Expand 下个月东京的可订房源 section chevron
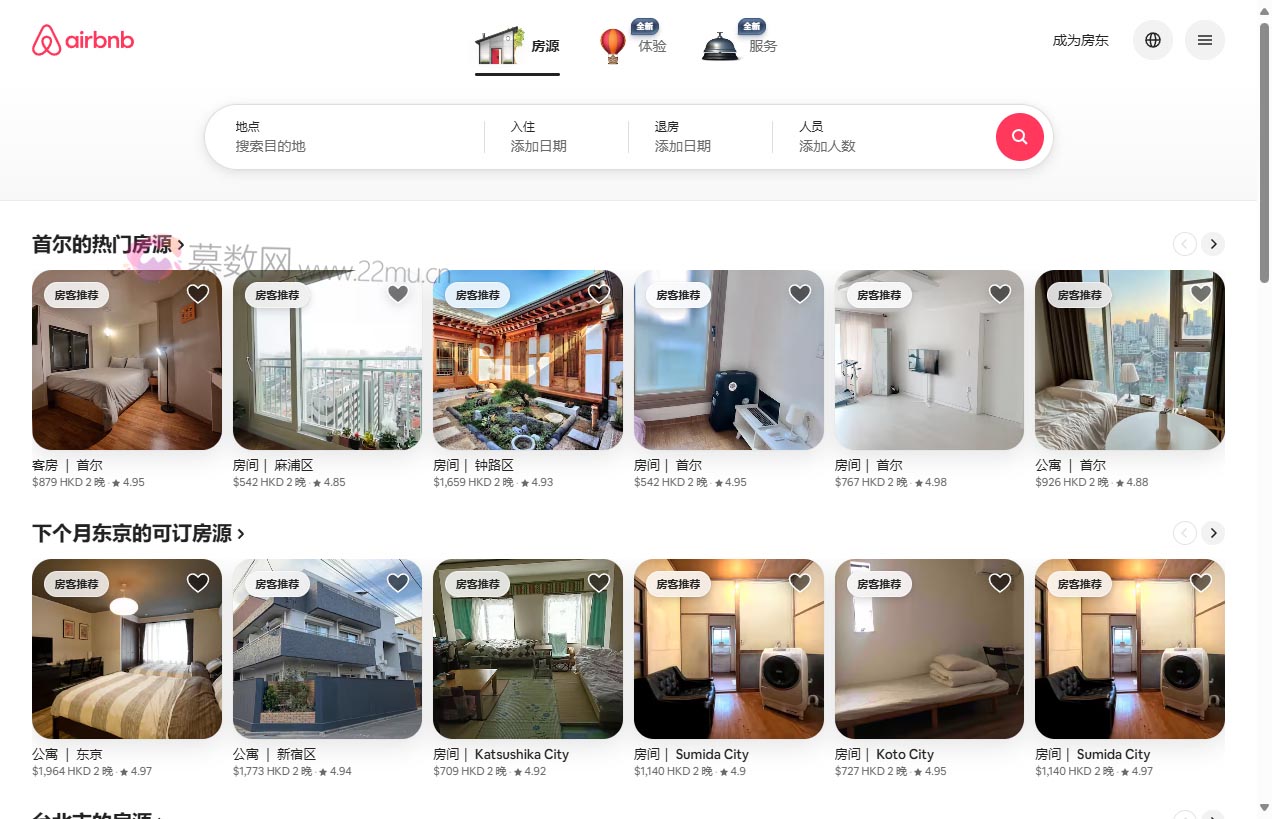Screen dimensions: 1272x819 tap(241, 534)
